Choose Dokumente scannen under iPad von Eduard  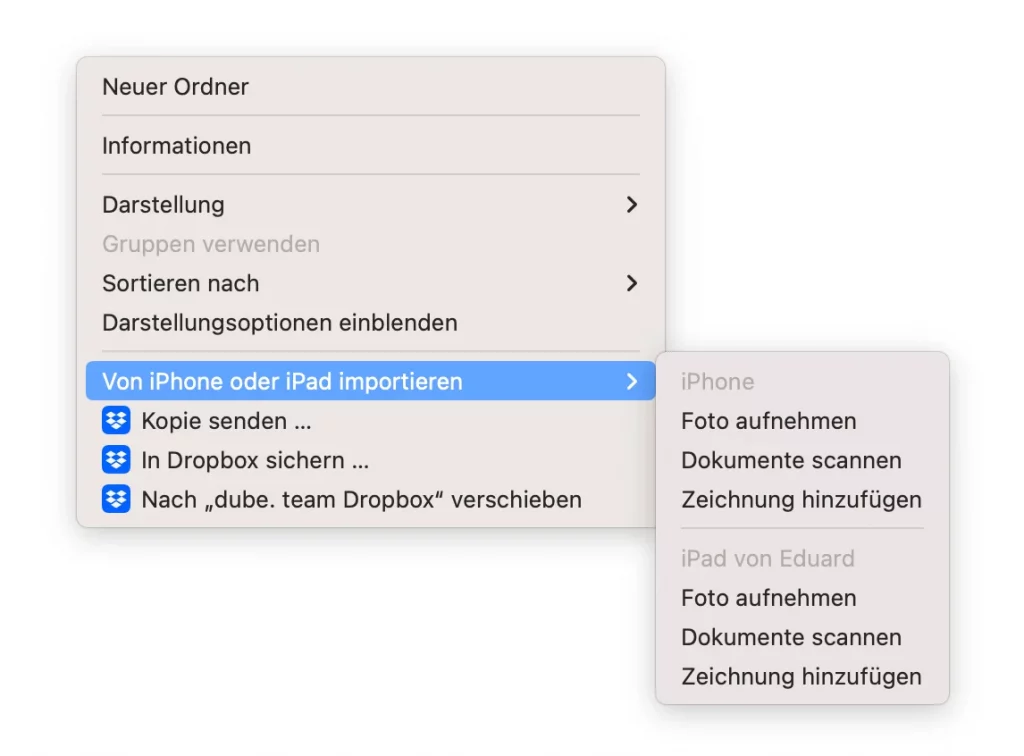pyautogui.click(x=791, y=637)
